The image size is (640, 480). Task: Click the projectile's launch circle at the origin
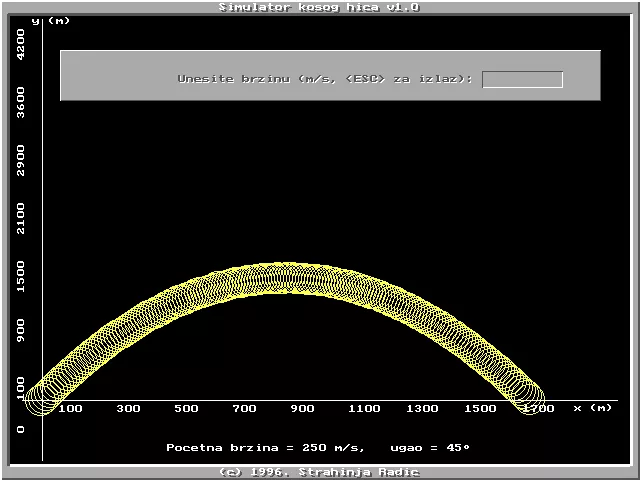42,400
